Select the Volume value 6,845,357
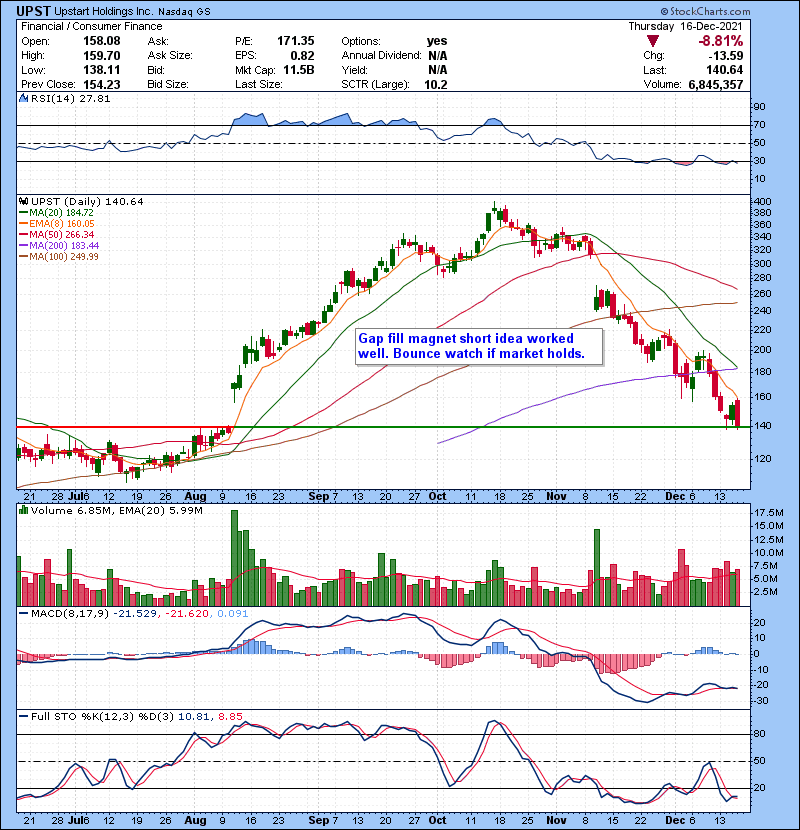Viewport: 800px width, 830px height. coord(716,85)
